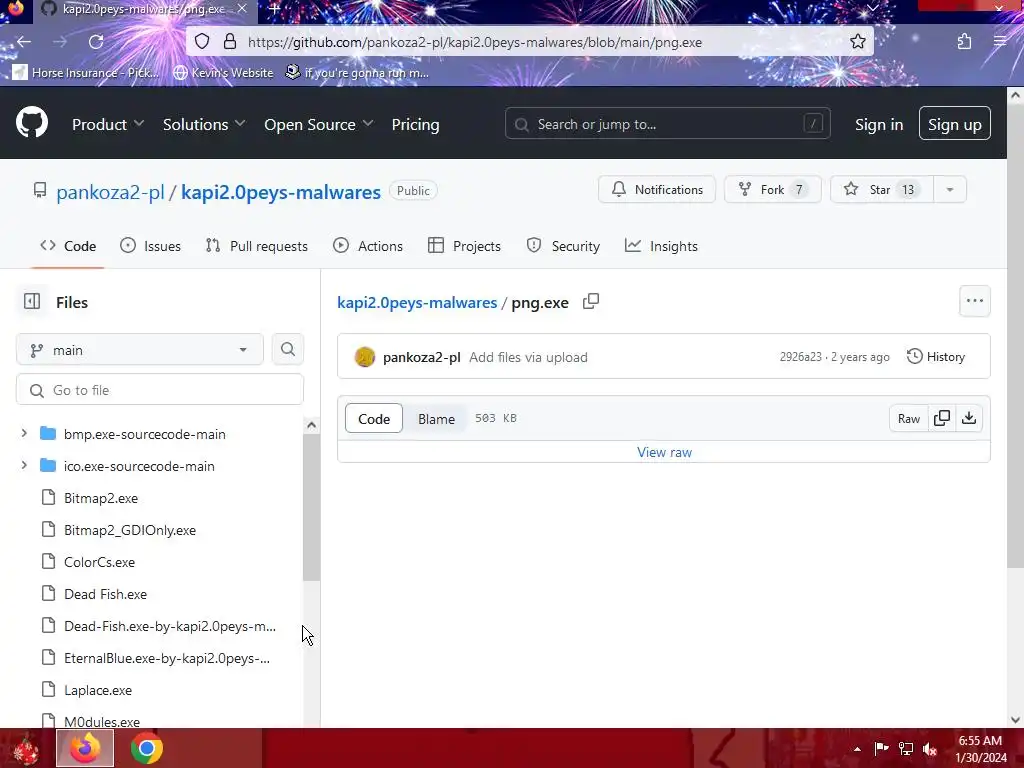Expand the Solutions menu
Viewport: 1024px width, 768px height.
click(204, 124)
